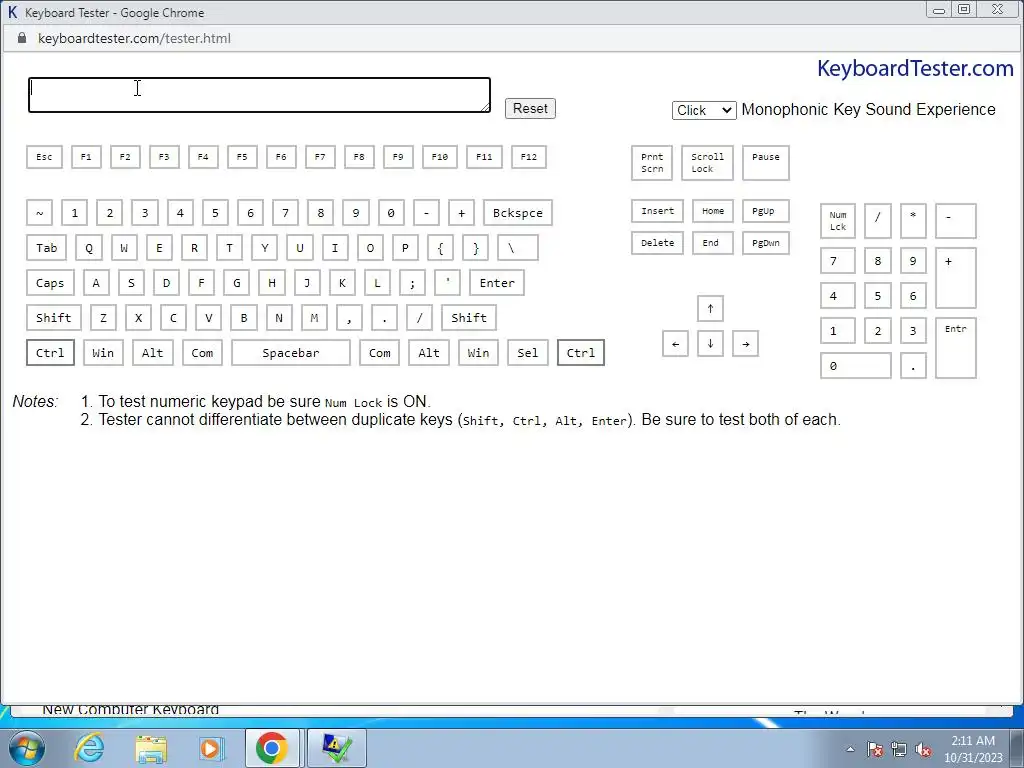The image size is (1024, 768).
Task: Click the G key
Action: 236,283
